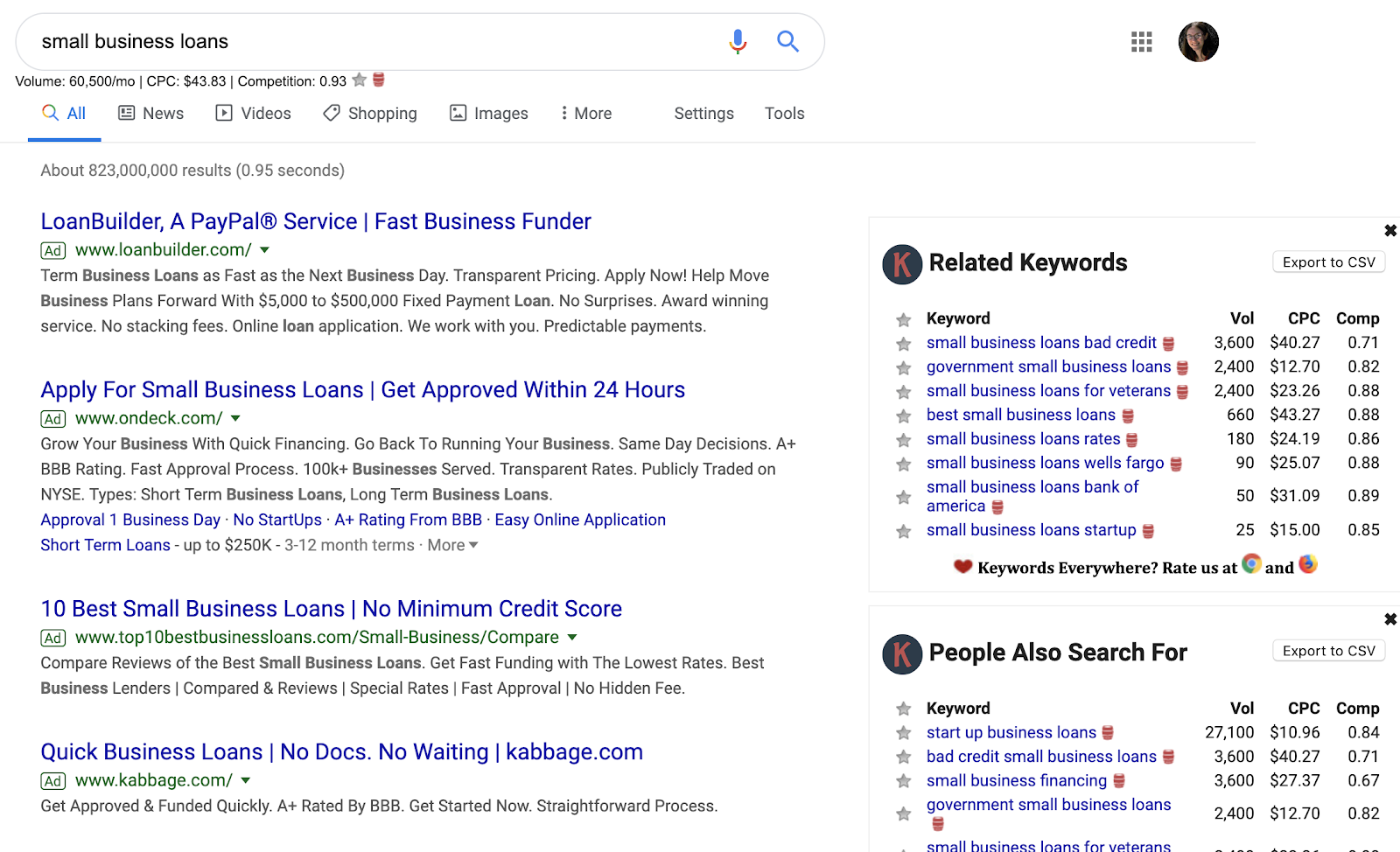The width and height of the screenshot is (1400, 852).
Task: Star 'small business financing' keyword
Action: click(x=904, y=781)
